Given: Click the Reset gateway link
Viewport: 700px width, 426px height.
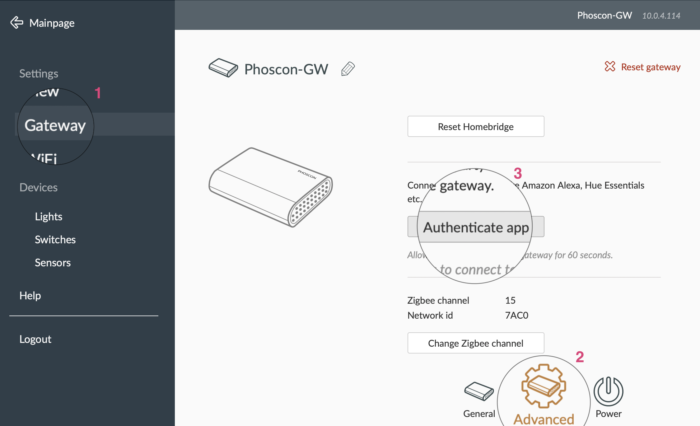Looking at the screenshot, I should coord(650,67).
